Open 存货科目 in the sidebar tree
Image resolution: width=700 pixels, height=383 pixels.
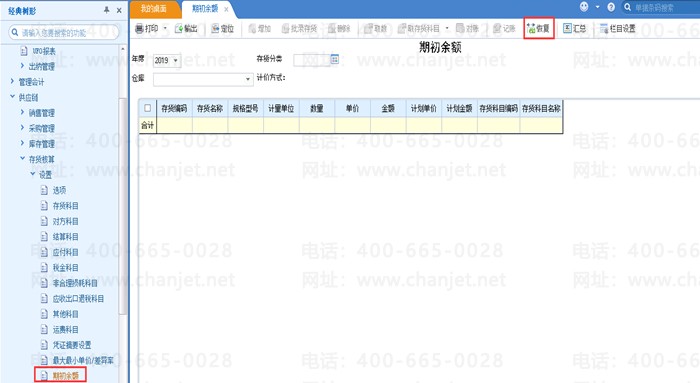pos(65,205)
